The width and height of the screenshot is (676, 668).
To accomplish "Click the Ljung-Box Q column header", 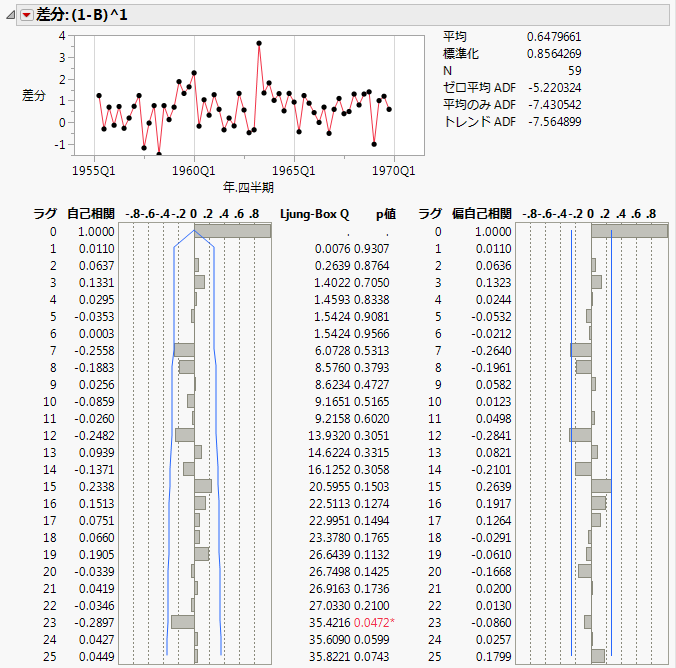I will 315,214.
